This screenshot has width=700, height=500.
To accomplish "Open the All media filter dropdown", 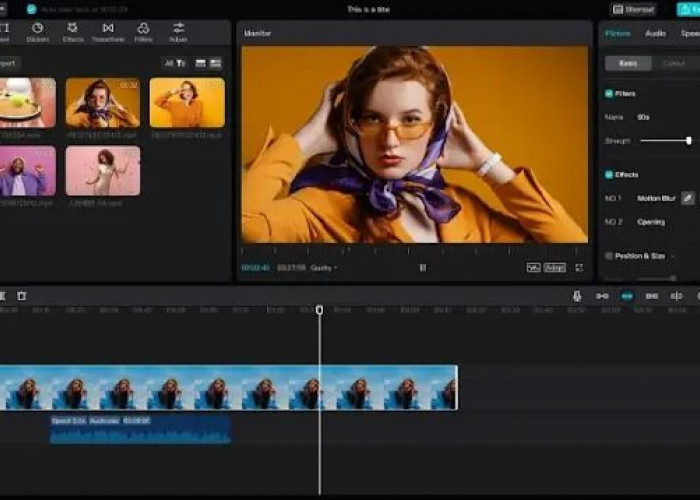I will coord(175,63).
